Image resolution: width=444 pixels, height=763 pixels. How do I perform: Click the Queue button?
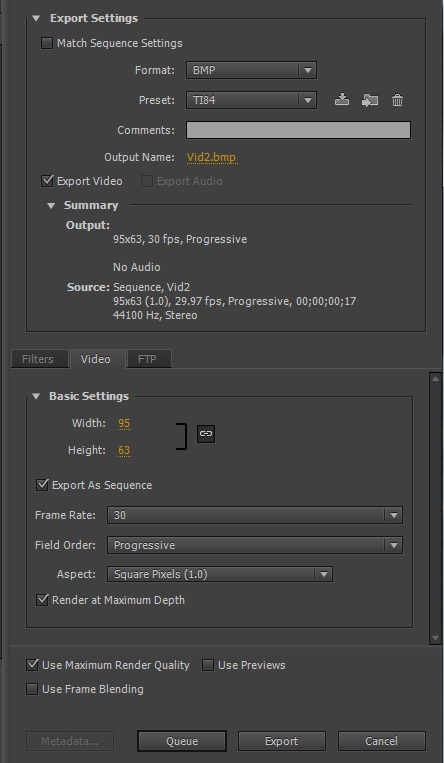pos(182,741)
